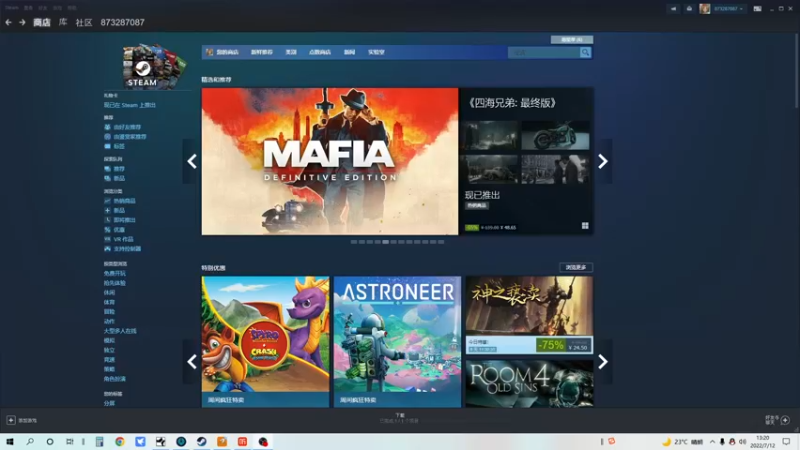
Task: Click controller icon beside 支持控制器
Action: (x=107, y=248)
